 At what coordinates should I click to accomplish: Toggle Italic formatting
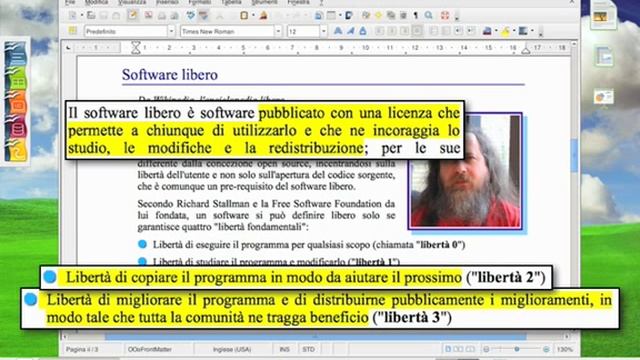coord(350,31)
